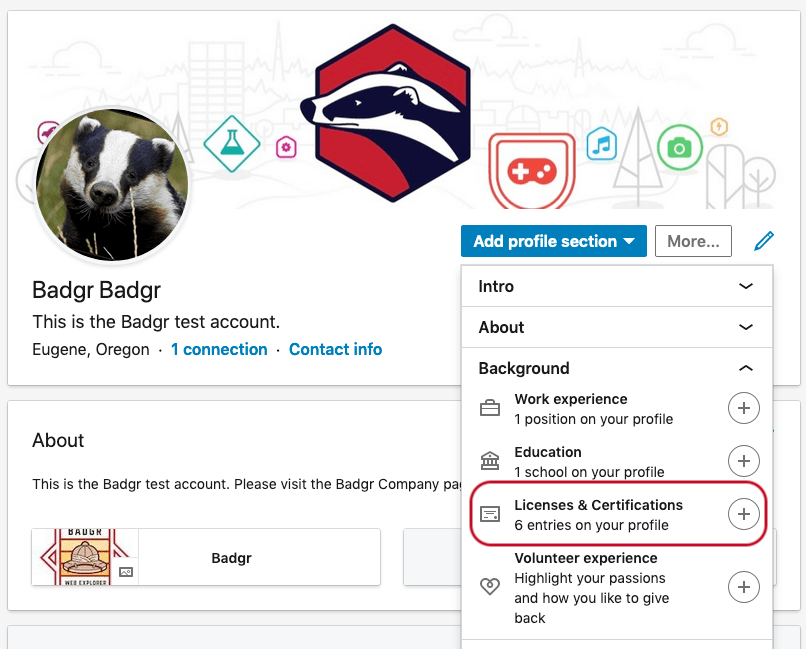806x649 pixels.
Task: Select About in the profile section menu
Action: coord(500,327)
